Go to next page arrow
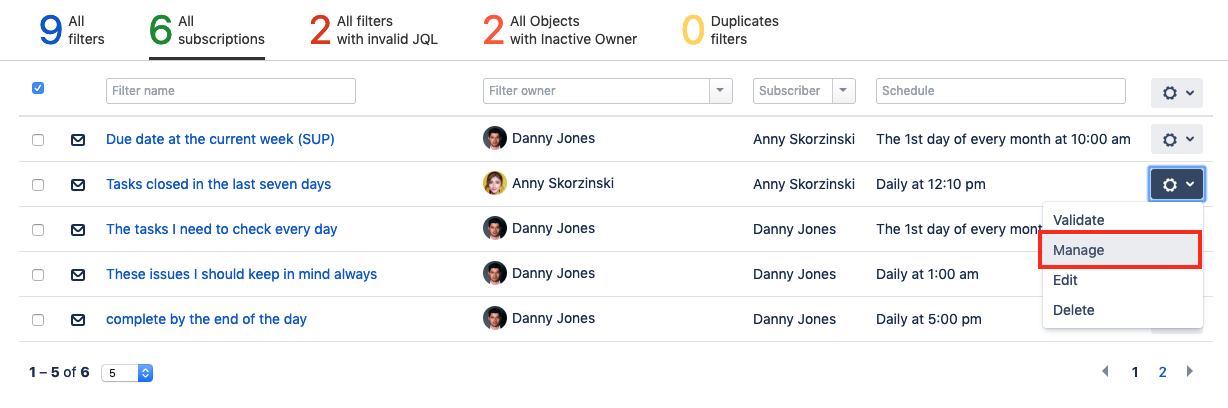The height and width of the screenshot is (408, 1228). [1190, 372]
